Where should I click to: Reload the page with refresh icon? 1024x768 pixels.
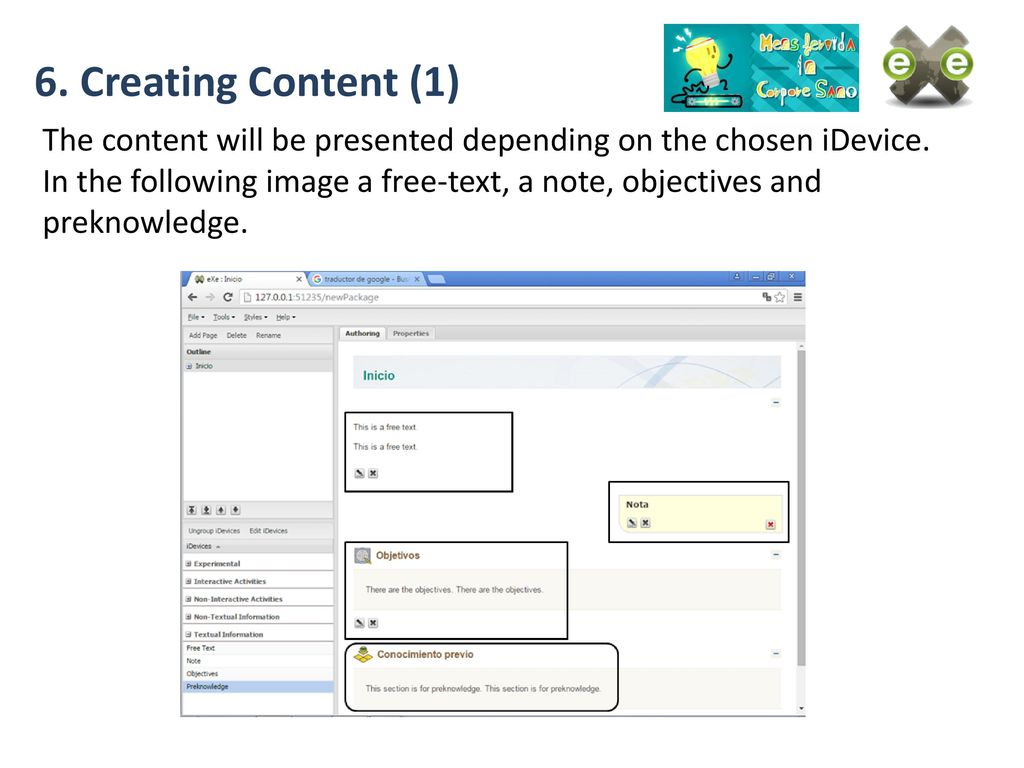tap(227, 297)
